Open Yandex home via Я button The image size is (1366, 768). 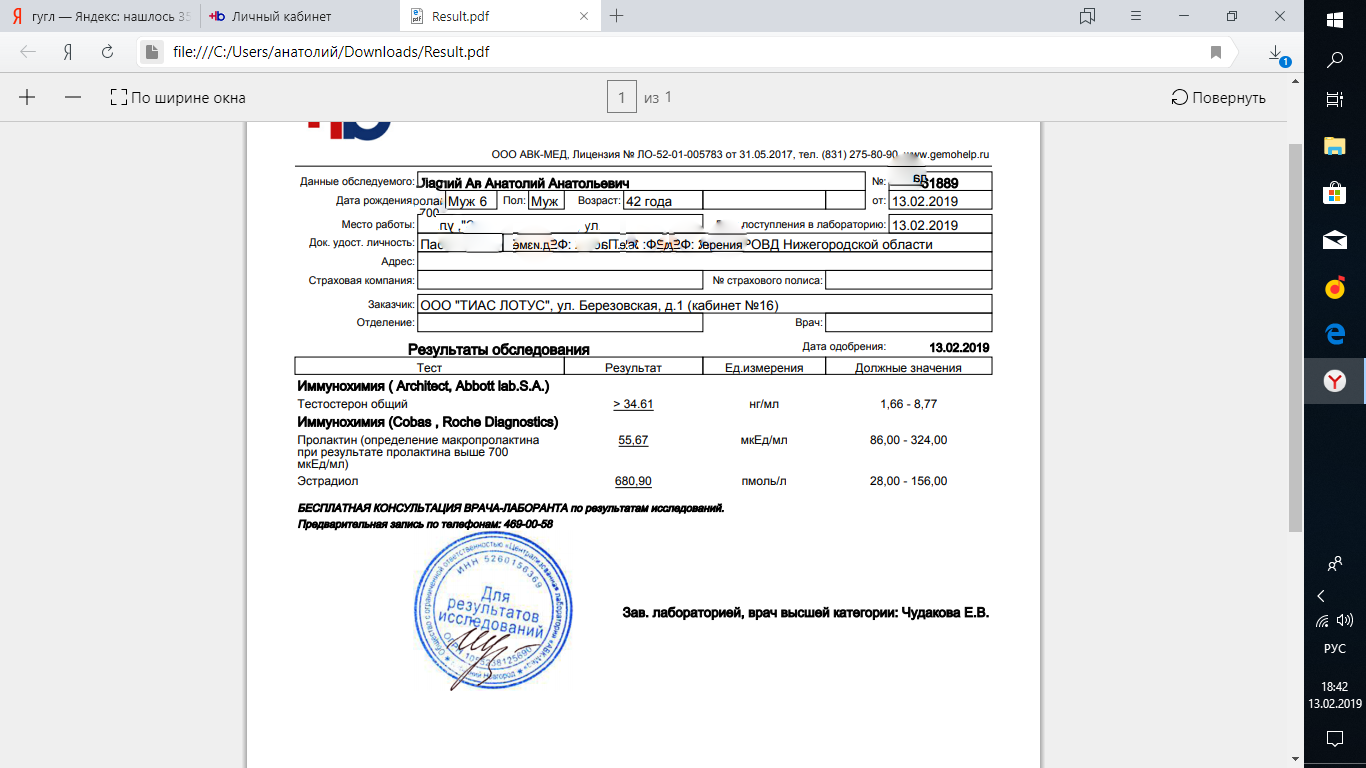tap(68, 52)
